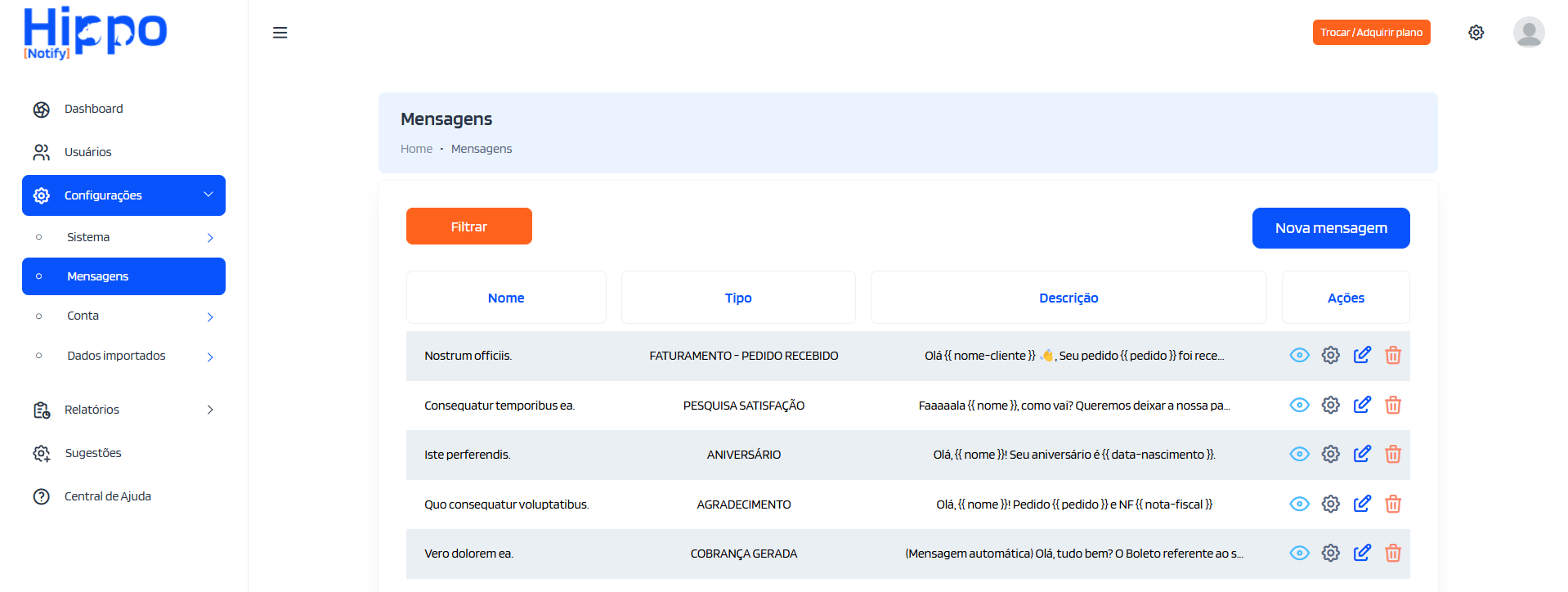The image size is (1568, 592).
Task: Click the orange Filtrar button
Action: click(468, 226)
